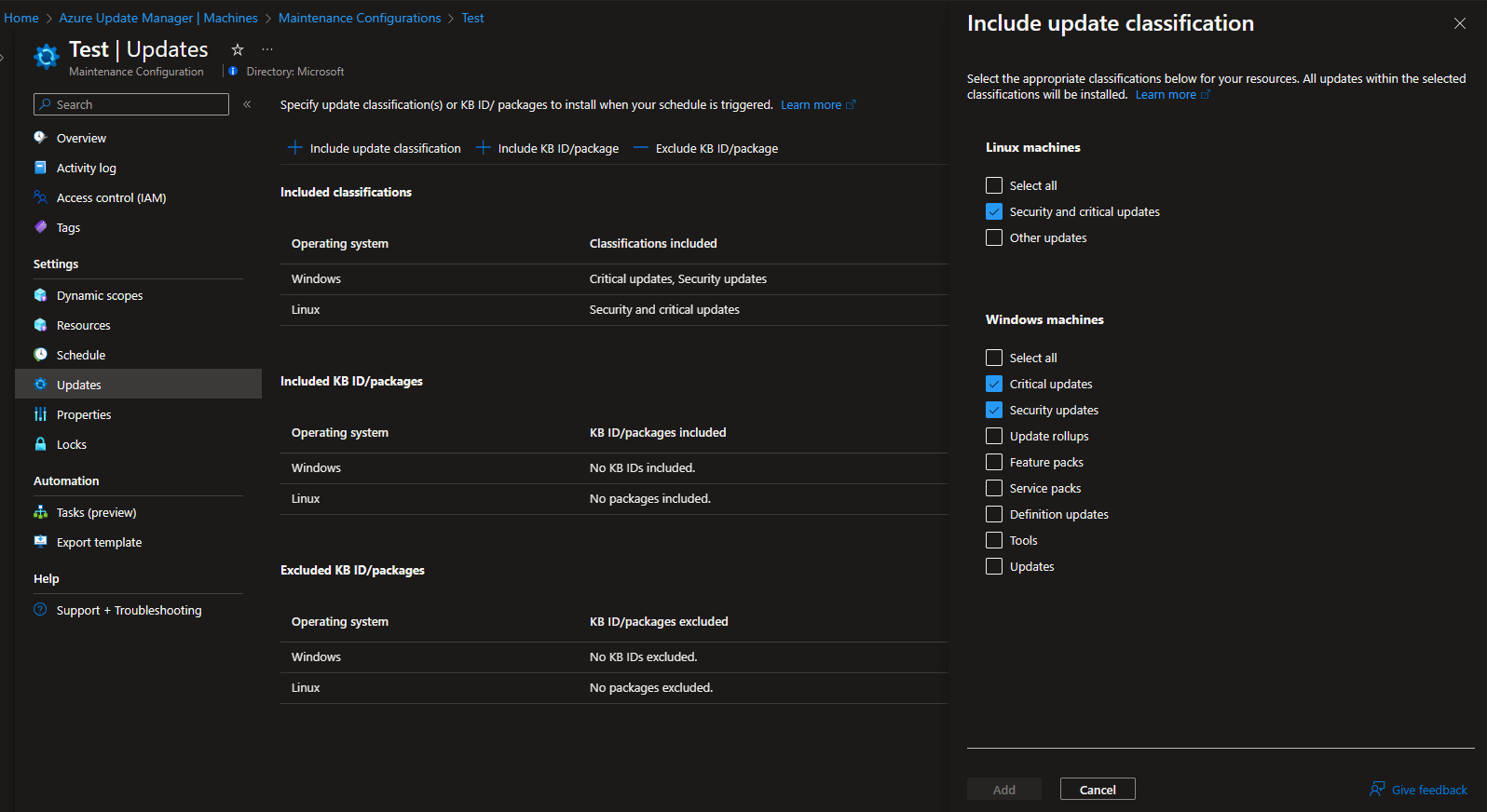Uncheck Security and critical updates for Linux
1487x812 pixels.
click(994, 211)
